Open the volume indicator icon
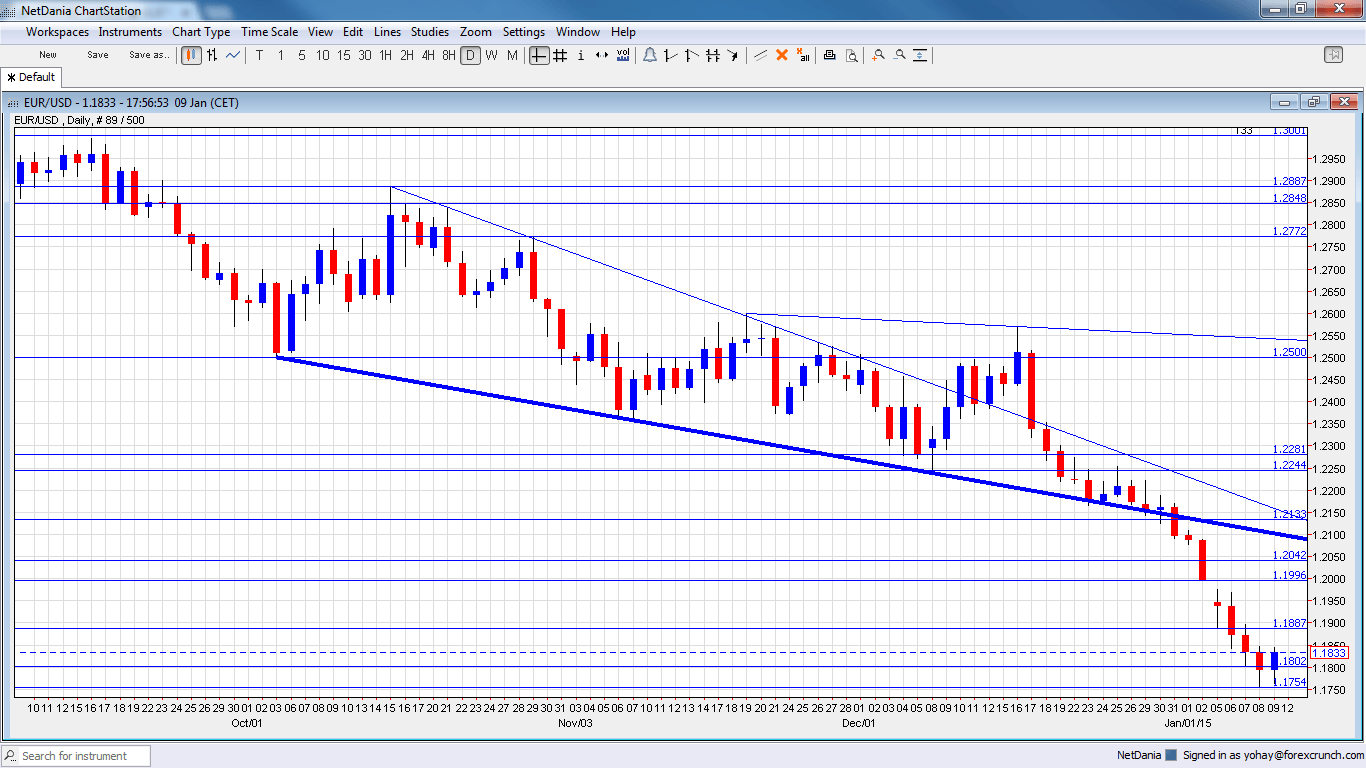The image size is (1366, 768). tap(624, 56)
